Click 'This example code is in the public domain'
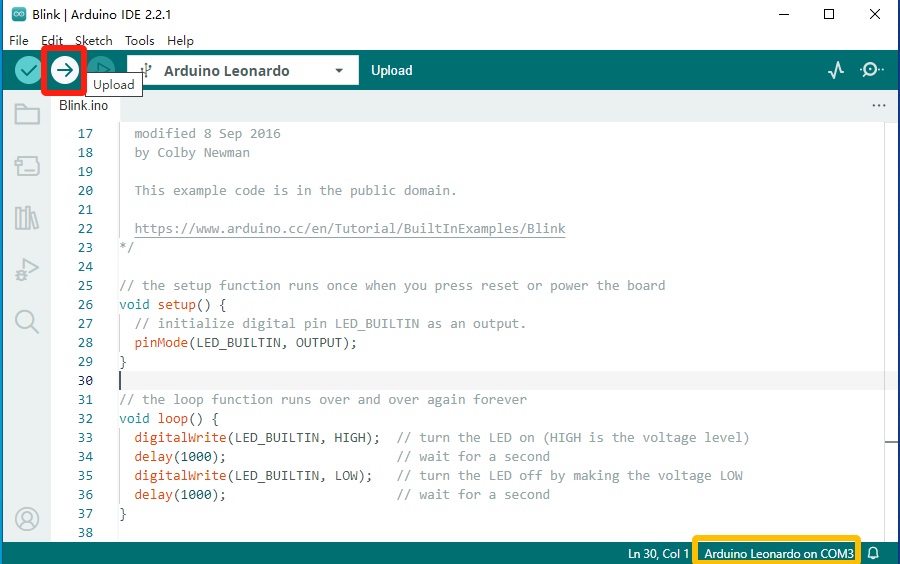 point(296,190)
